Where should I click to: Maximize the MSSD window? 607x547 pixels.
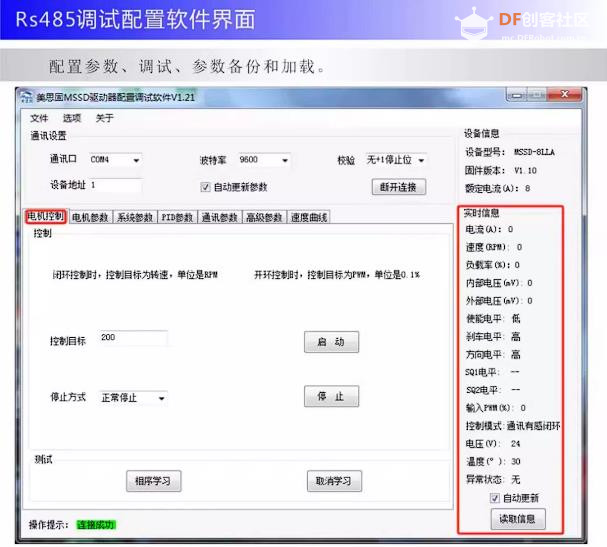pyautogui.click(x=537, y=95)
